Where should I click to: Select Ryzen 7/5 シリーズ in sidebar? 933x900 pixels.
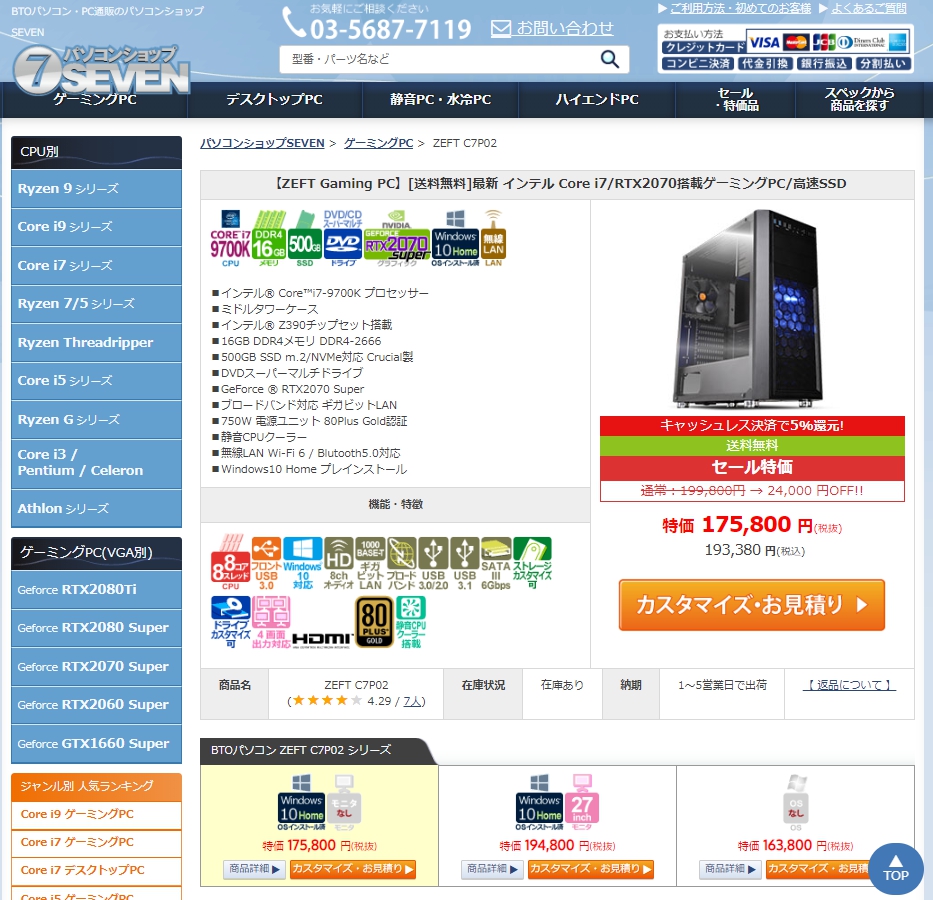point(96,303)
